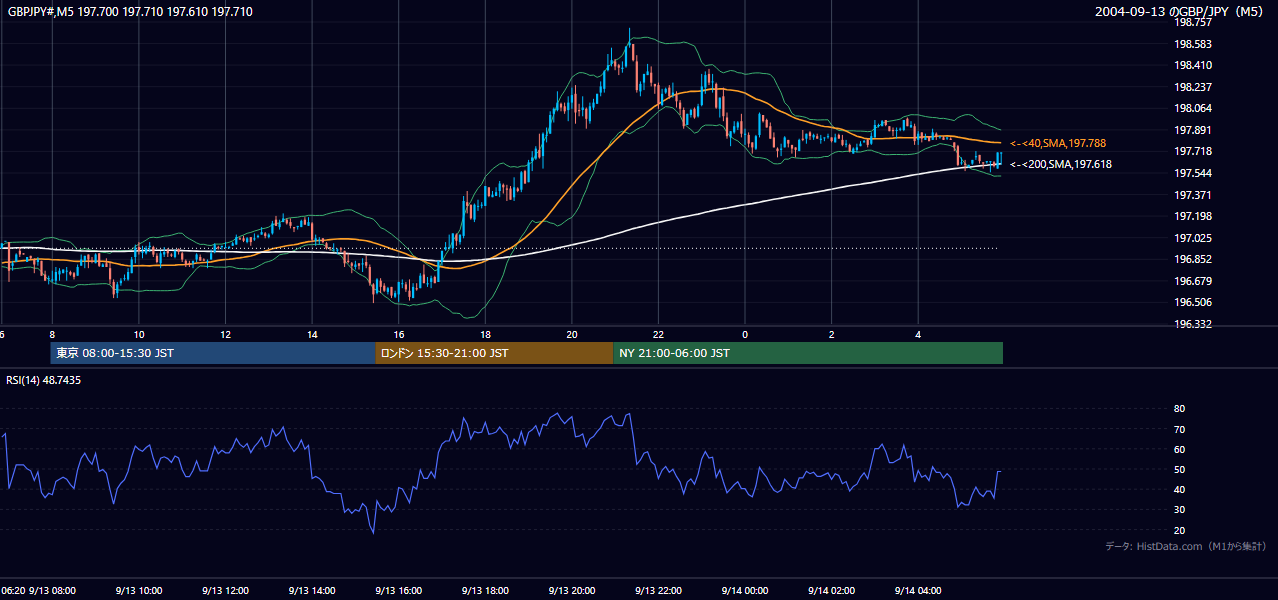Click hour tick 10 under the price chart
The image size is (1278, 600).
coord(139,334)
